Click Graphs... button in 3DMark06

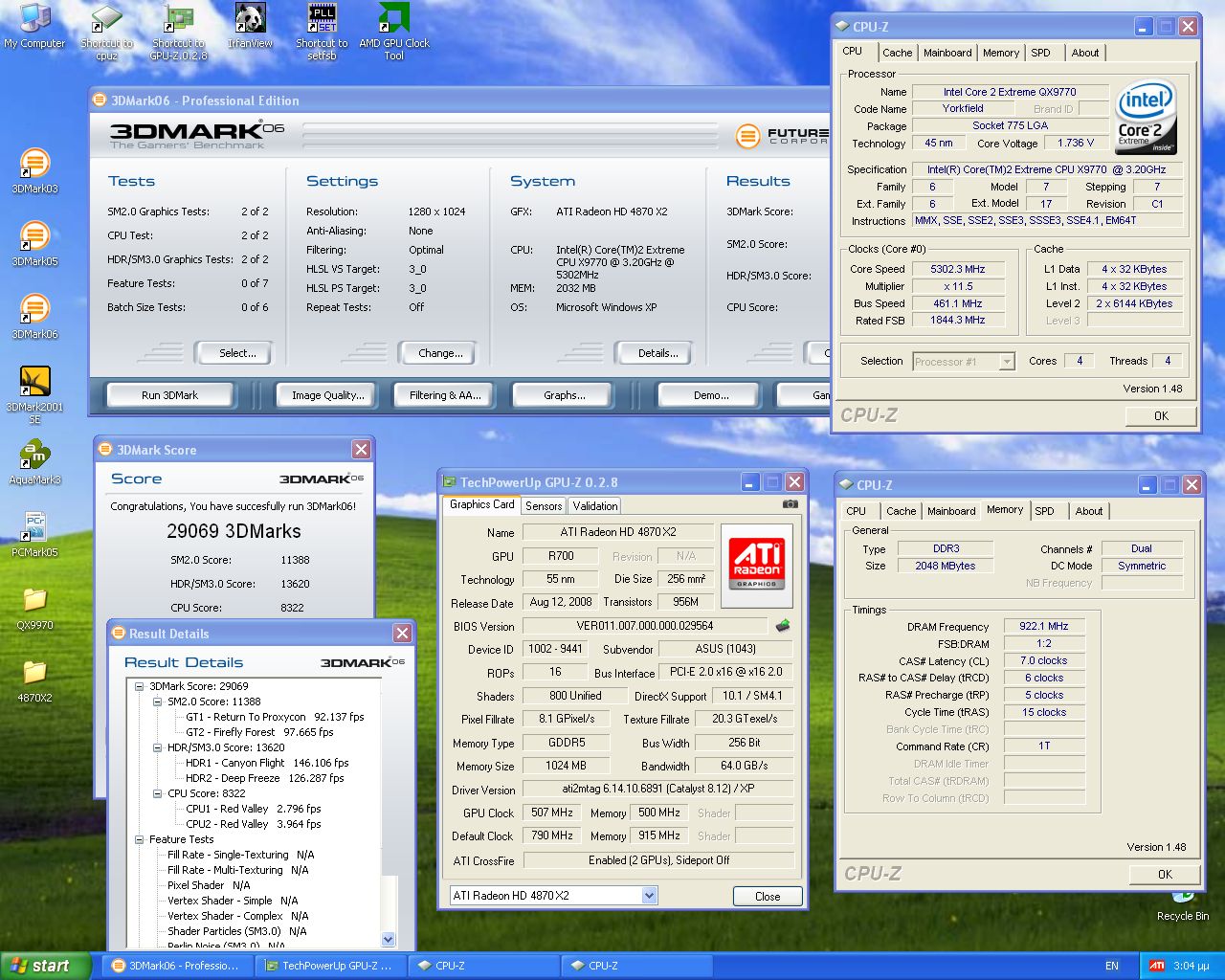pos(565,394)
